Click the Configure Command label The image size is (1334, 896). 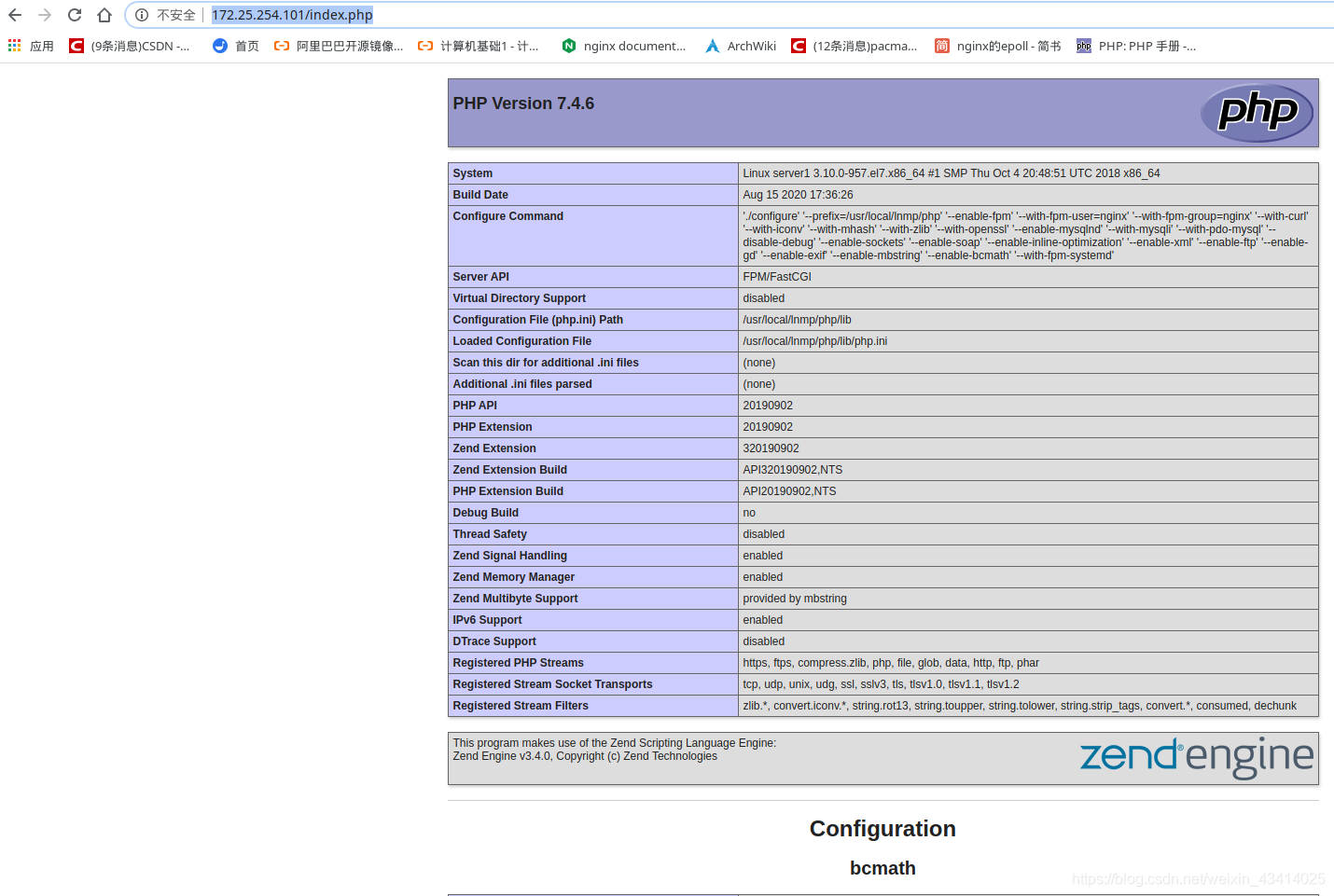pyautogui.click(x=507, y=216)
